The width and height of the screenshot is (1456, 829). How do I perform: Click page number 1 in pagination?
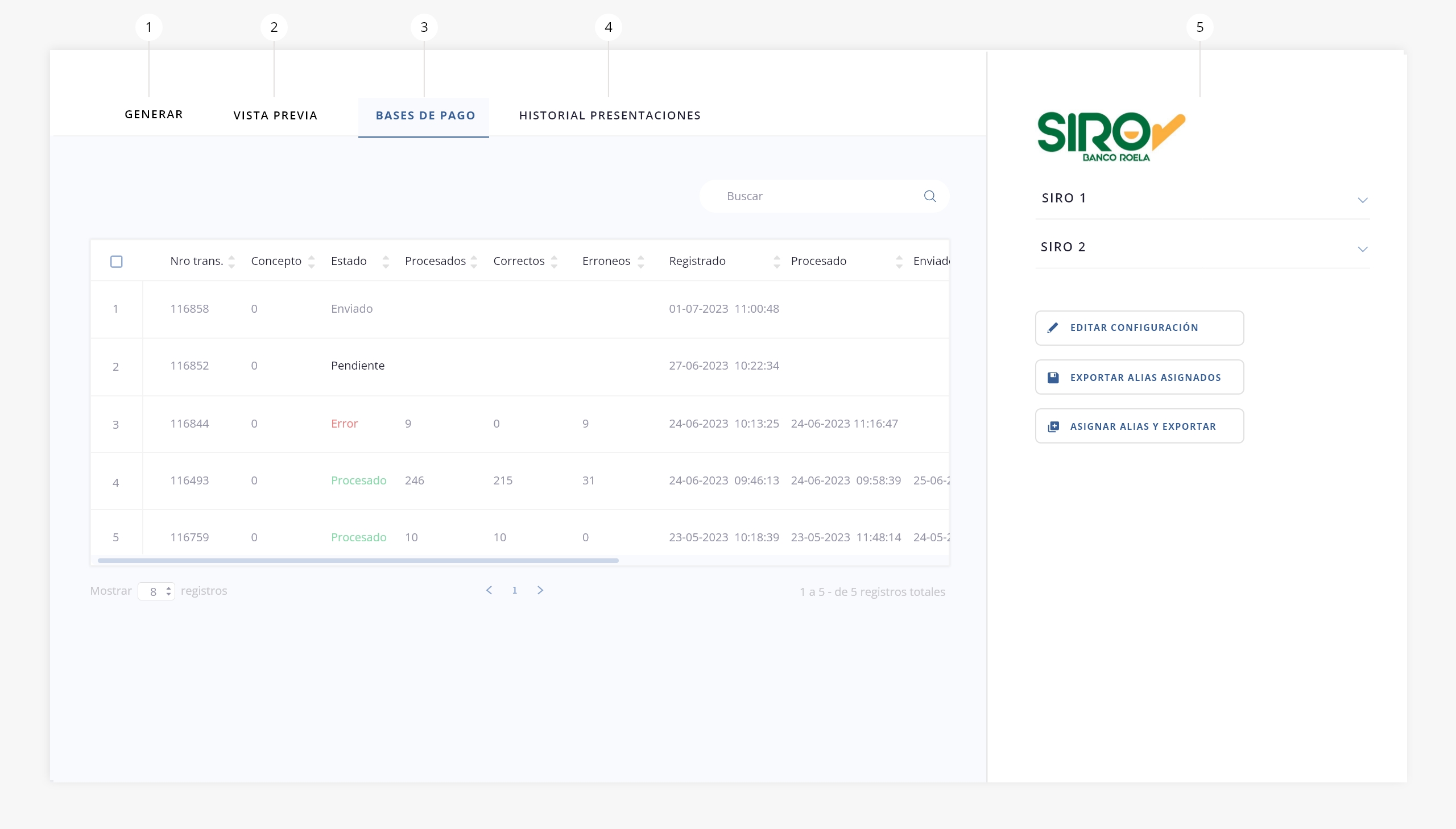click(x=514, y=590)
